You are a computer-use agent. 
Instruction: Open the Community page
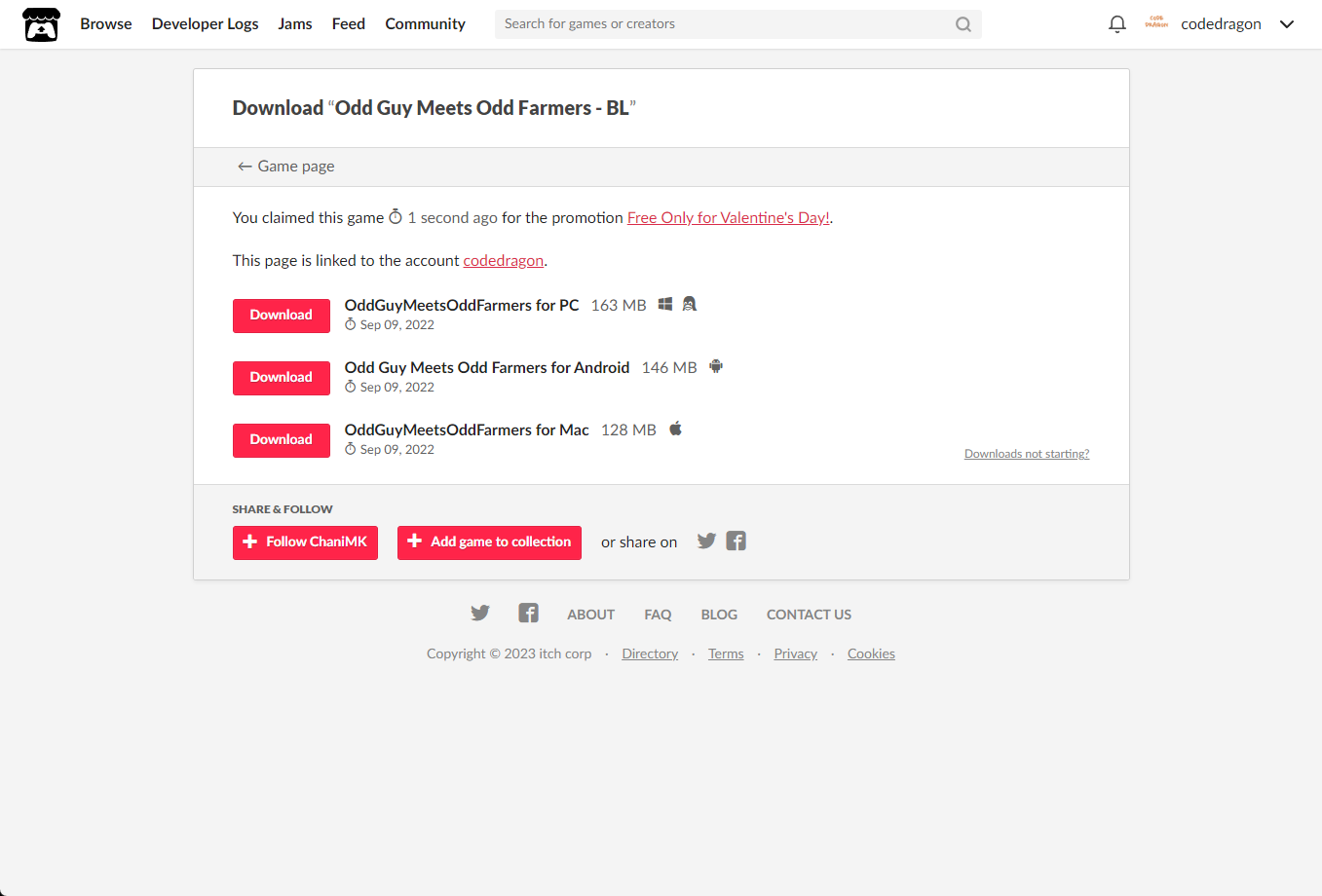(x=426, y=24)
